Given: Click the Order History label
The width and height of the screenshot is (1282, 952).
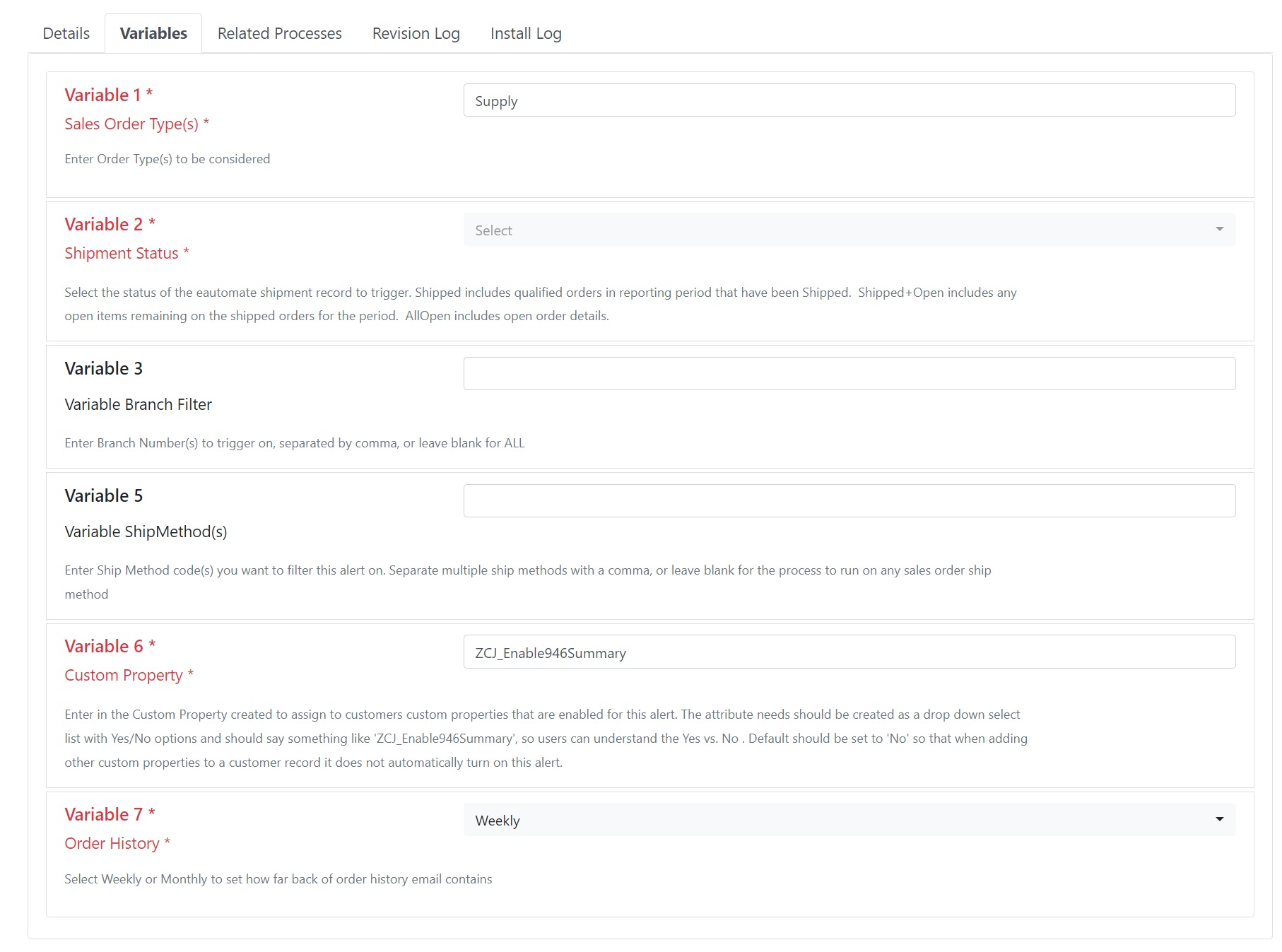Looking at the screenshot, I should [117, 843].
